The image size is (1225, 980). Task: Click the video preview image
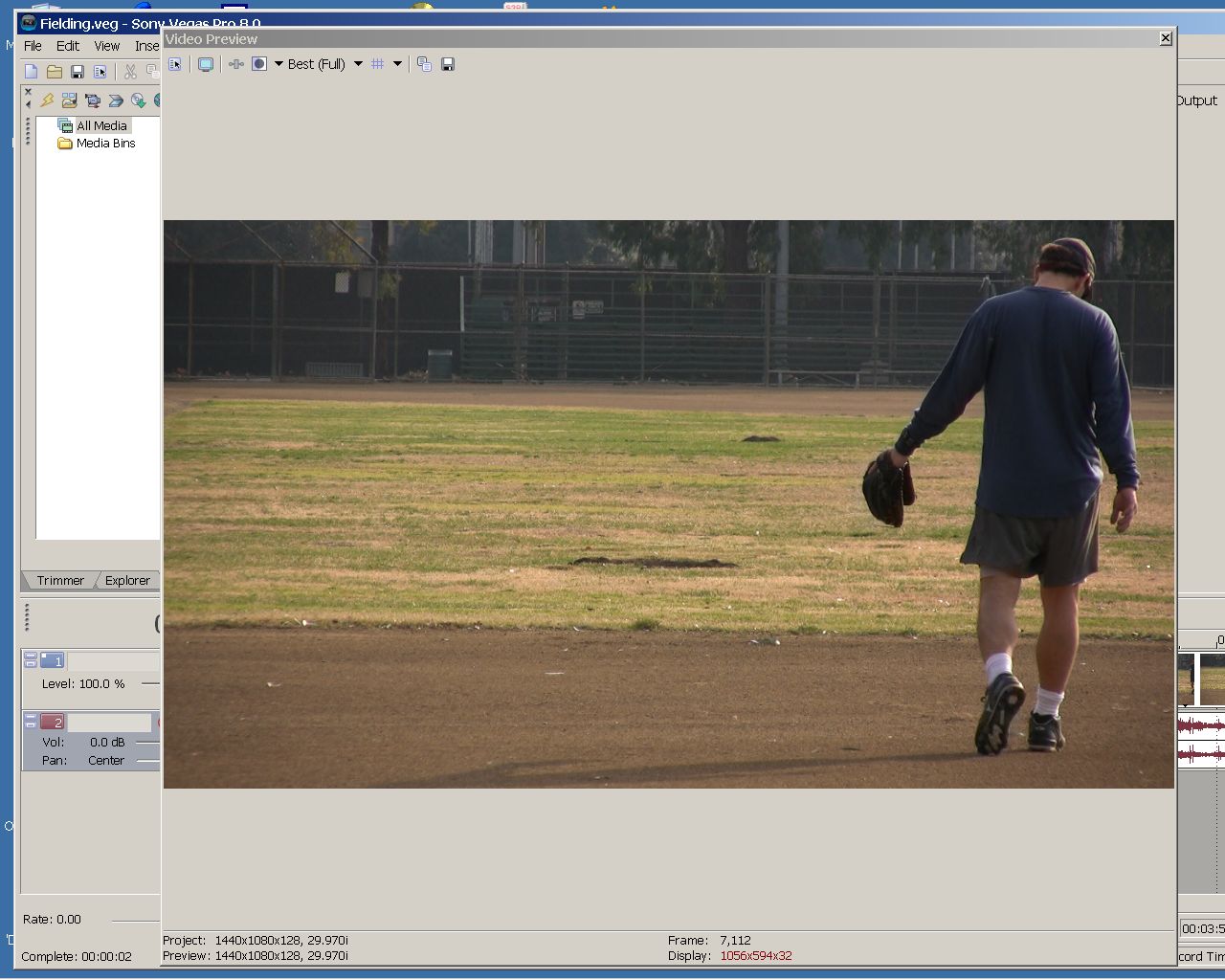point(669,504)
